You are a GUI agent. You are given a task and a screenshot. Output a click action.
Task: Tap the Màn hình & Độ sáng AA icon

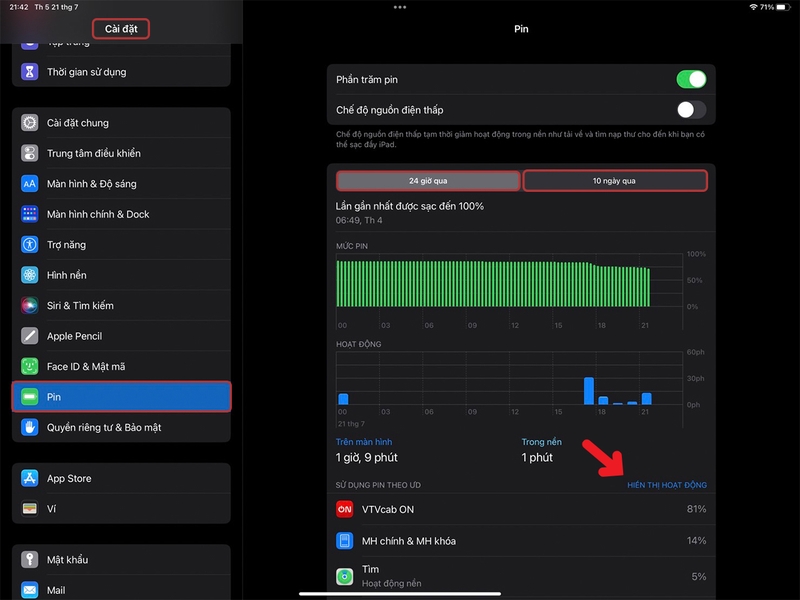[x=30, y=184]
